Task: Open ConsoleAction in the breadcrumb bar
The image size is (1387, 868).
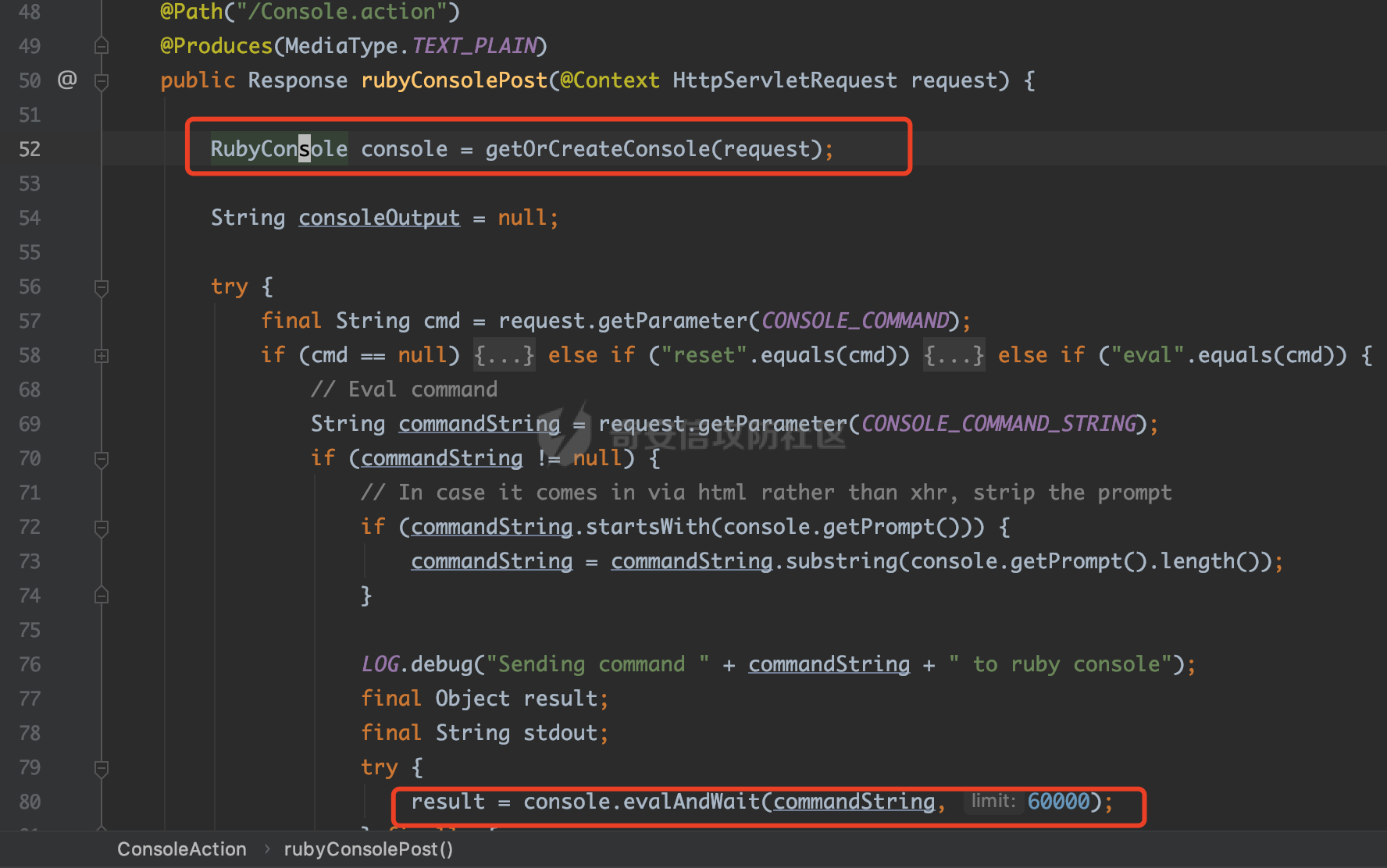Action: [x=181, y=849]
